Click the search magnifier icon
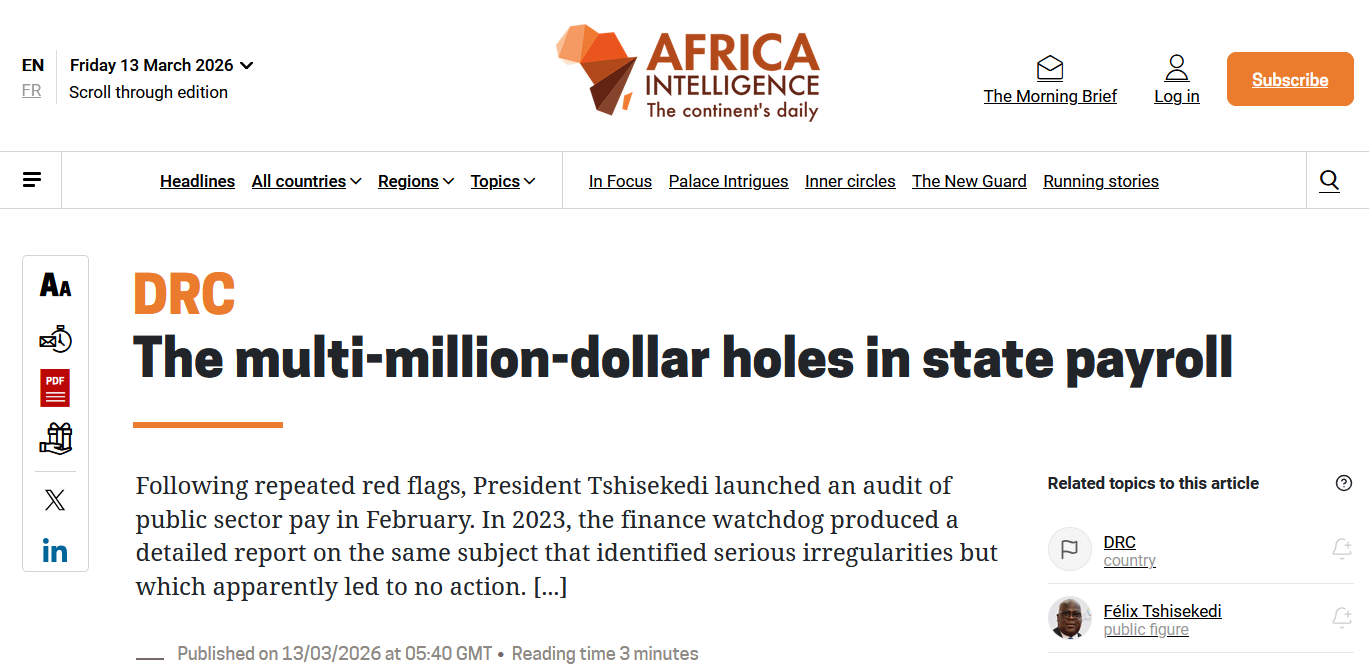This screenshot has height=669, width=1369. (x=1329, y=180)
